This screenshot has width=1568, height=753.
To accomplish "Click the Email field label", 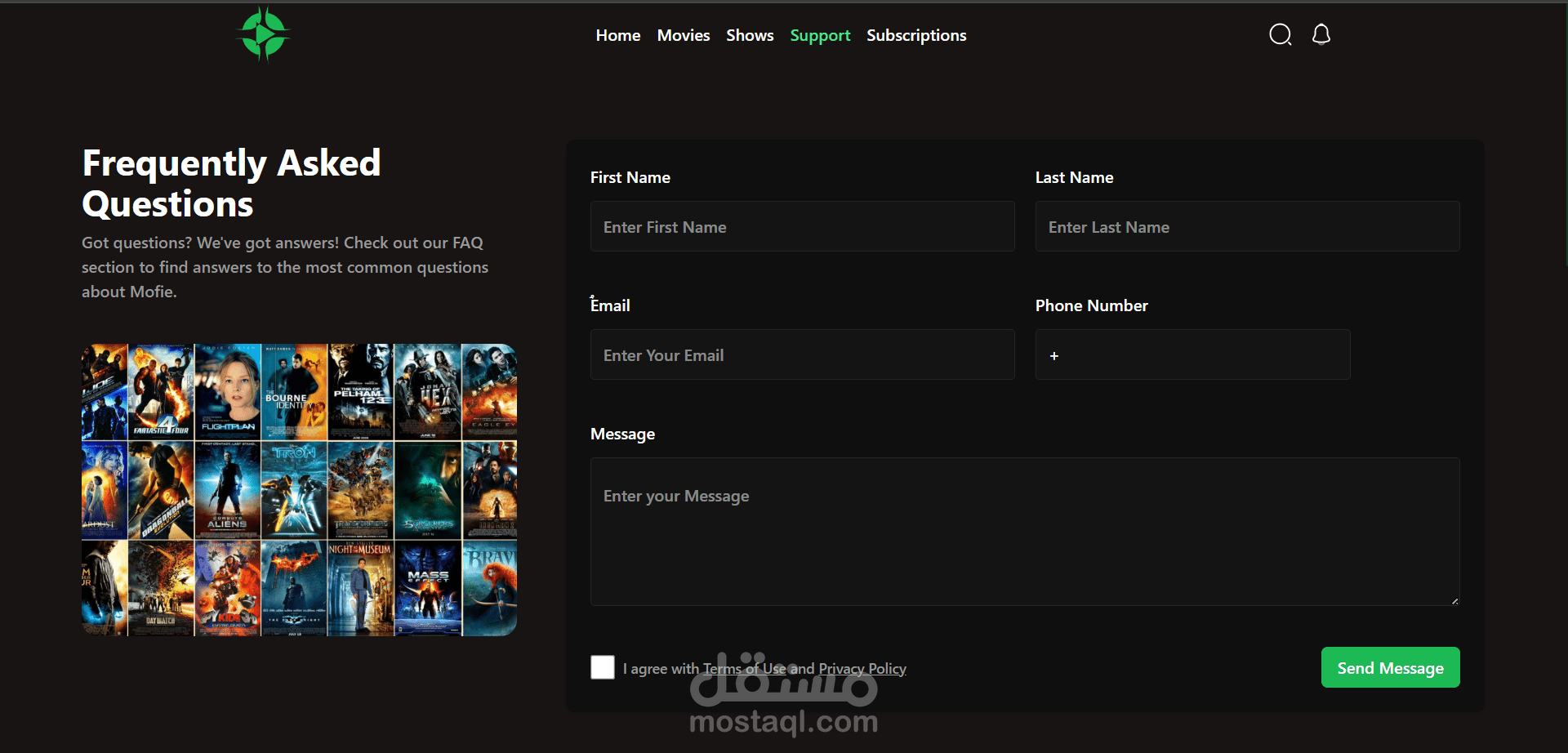I will tap(610, 305).
